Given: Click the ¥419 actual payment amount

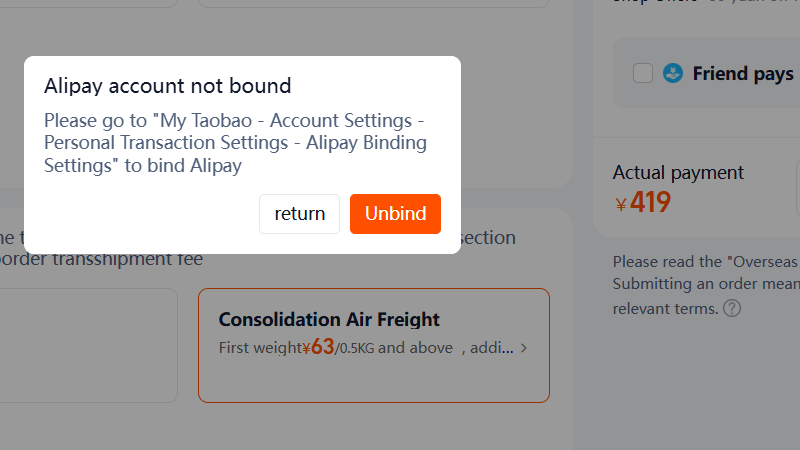Looking at the screenshot, I should pos(643,203).
